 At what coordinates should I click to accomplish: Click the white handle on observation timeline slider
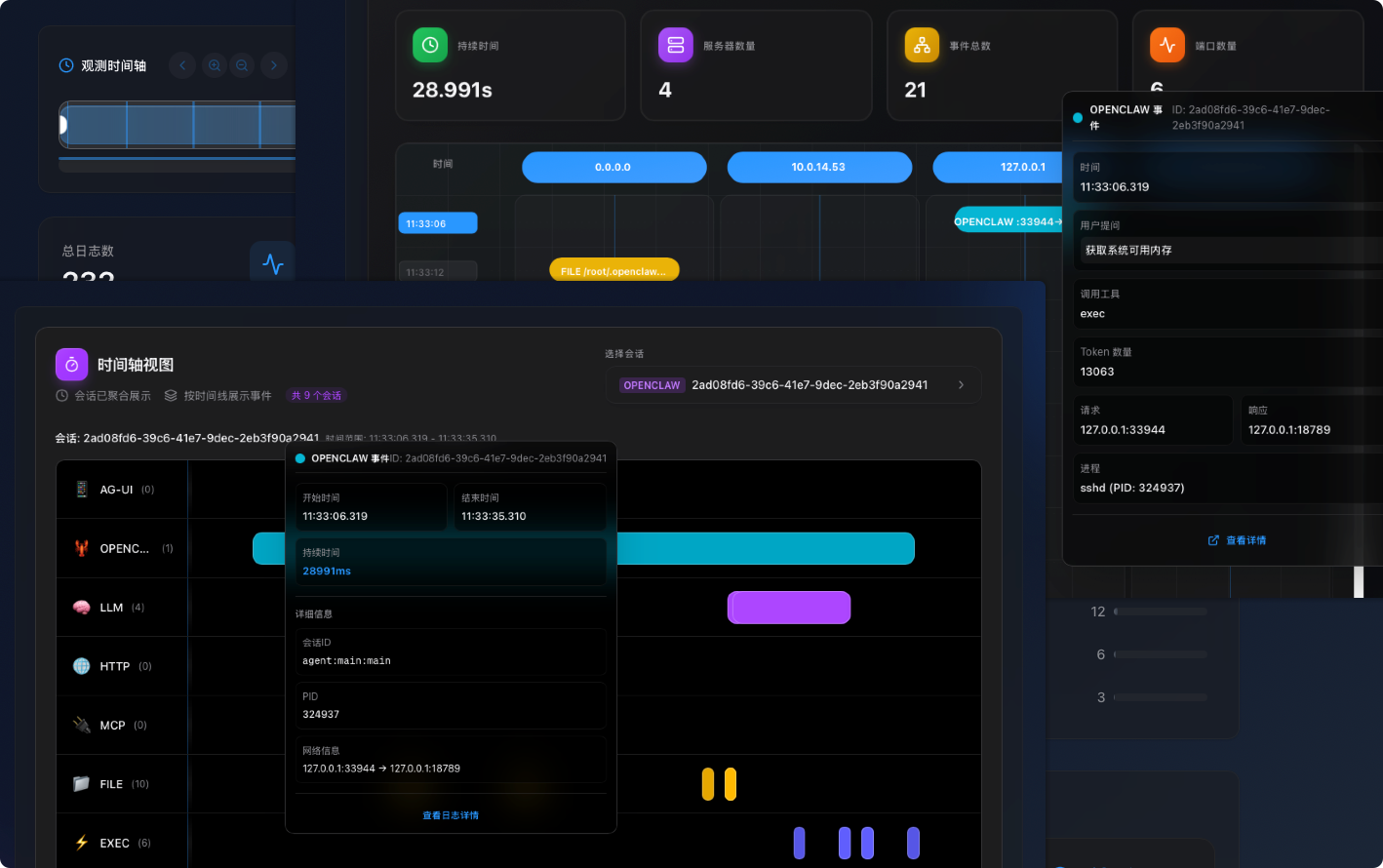[63, 125]
